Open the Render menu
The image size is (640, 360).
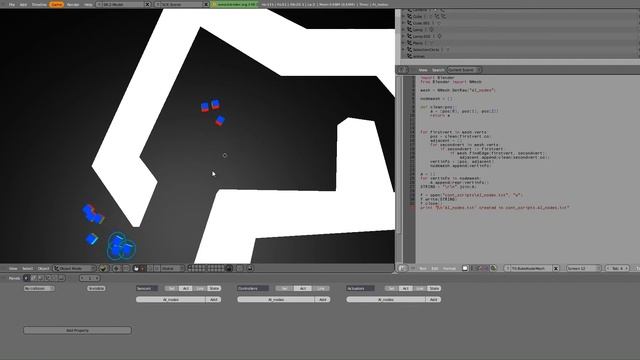[73, 4]
